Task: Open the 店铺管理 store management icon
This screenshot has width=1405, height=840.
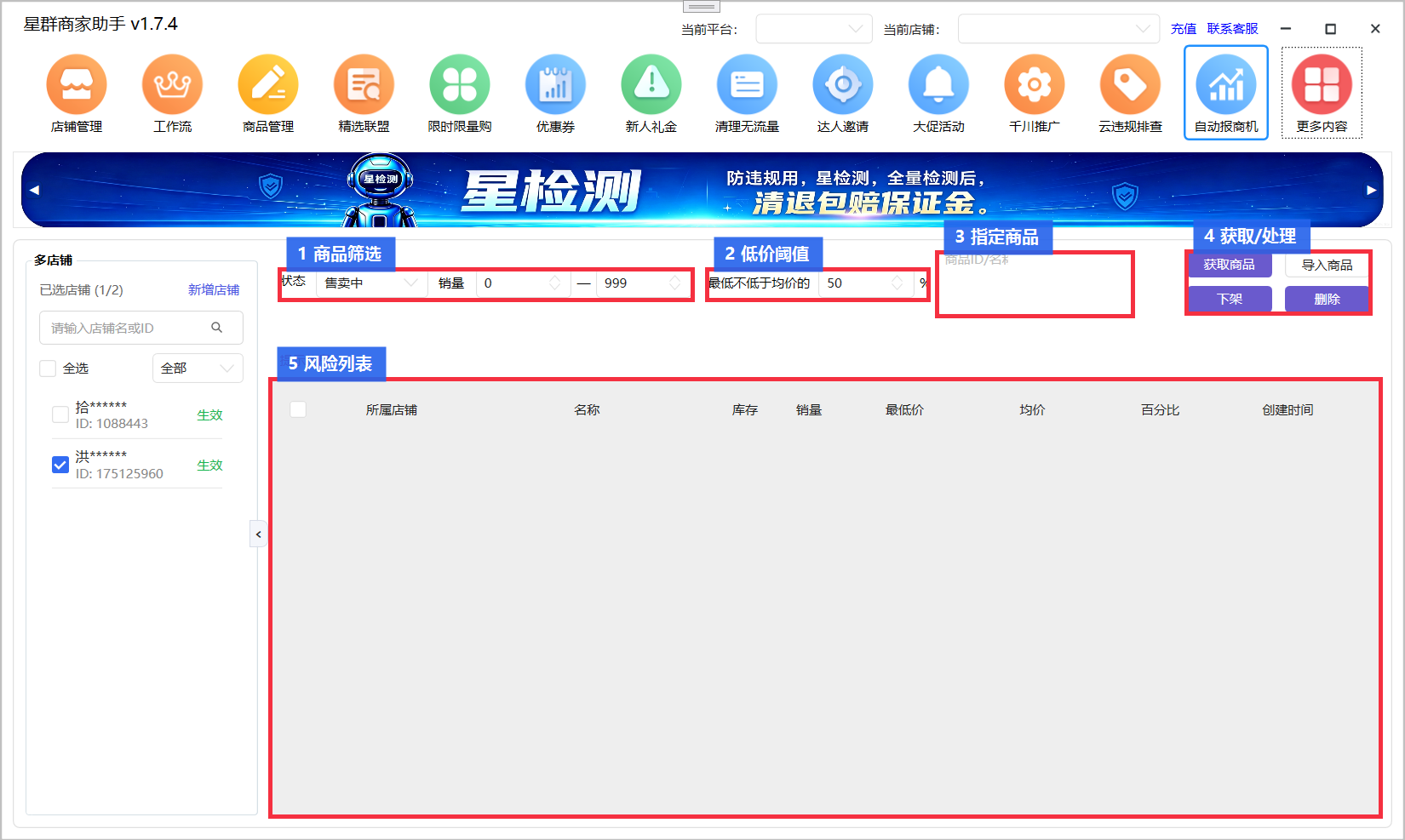Action: click(77, 84)
